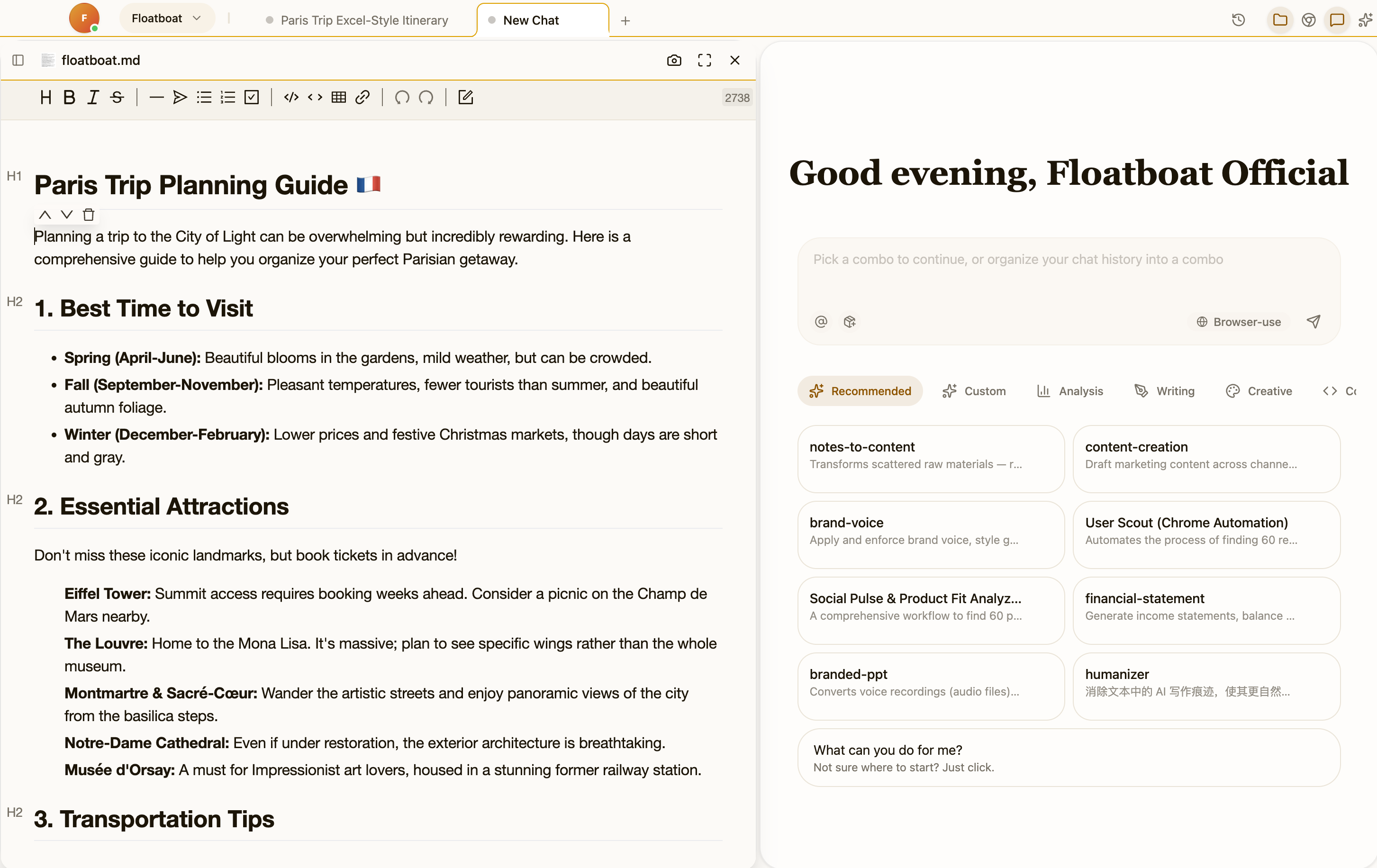Toggle Browser-use mode in chat input
The height and width of the screenshot is (868, 1377).
[x=1239, y=322]
